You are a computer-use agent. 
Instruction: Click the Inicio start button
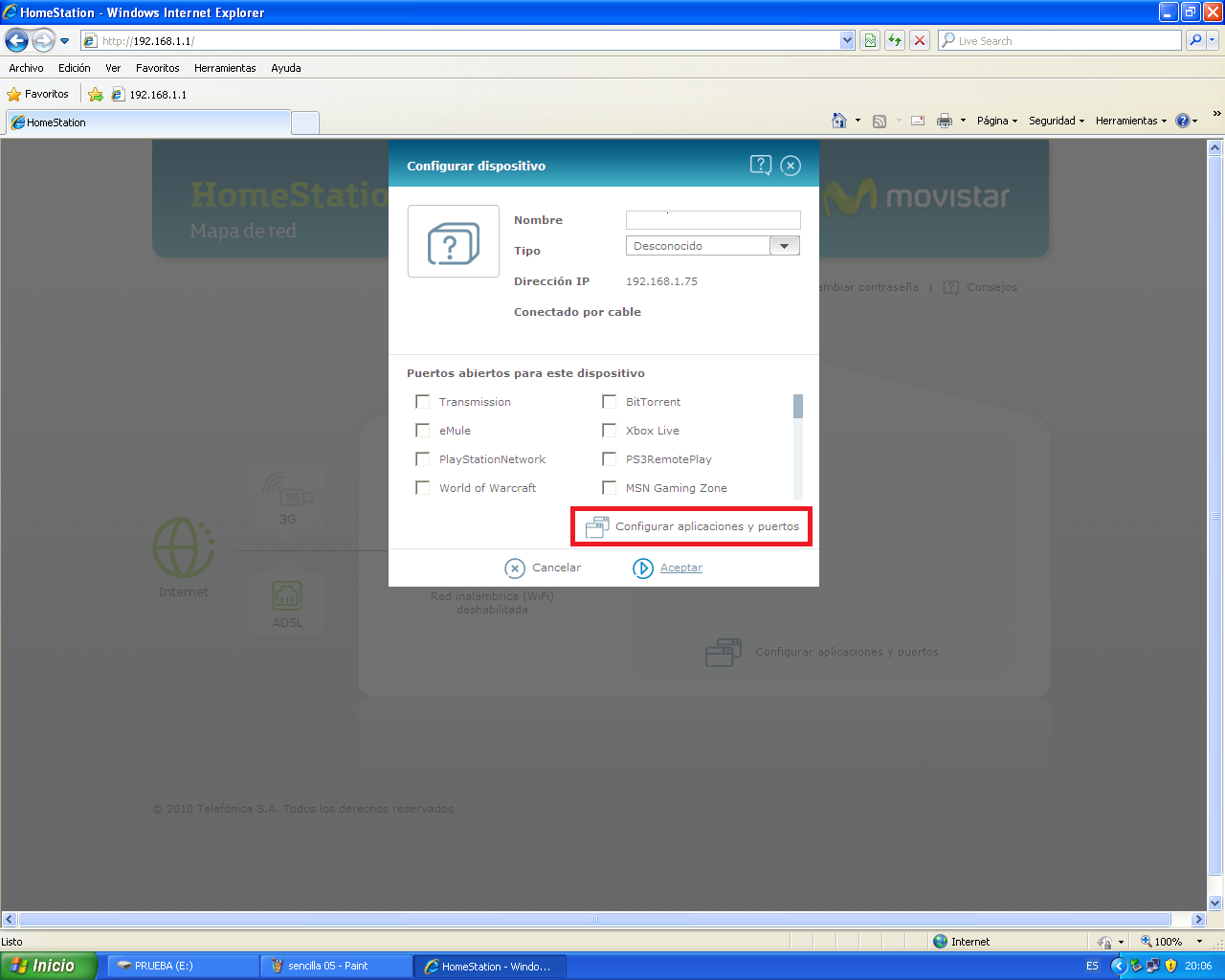coord(48,966)
